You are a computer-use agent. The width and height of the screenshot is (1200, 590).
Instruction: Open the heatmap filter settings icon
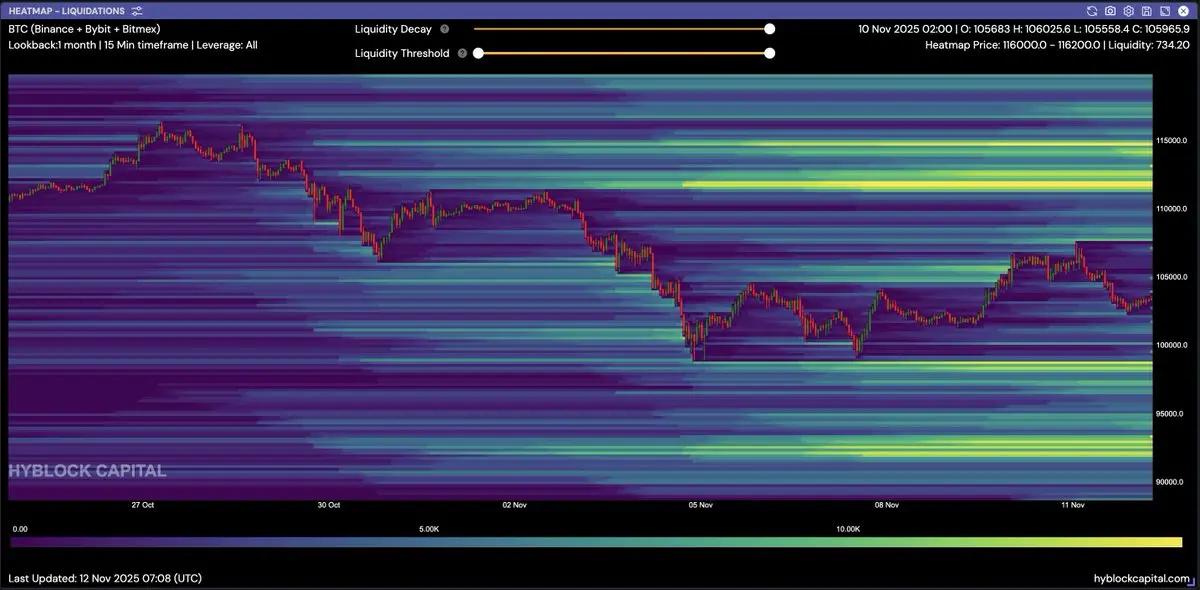pos(137,10)
